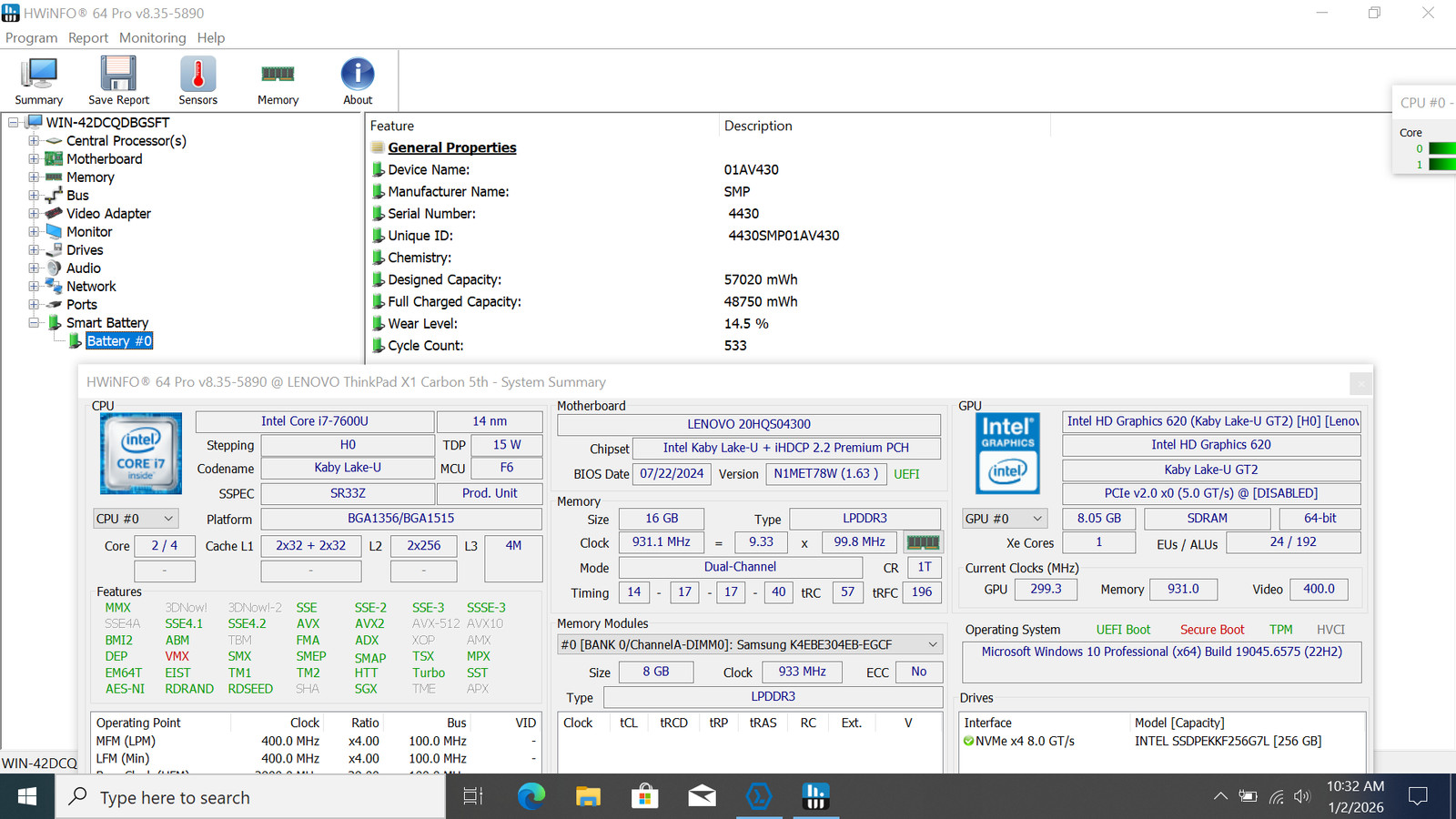The width and height of the screenshot is (1456, 819).
Task: Open Microsoft Store from the taskbar
Action: tap(644, 797)
